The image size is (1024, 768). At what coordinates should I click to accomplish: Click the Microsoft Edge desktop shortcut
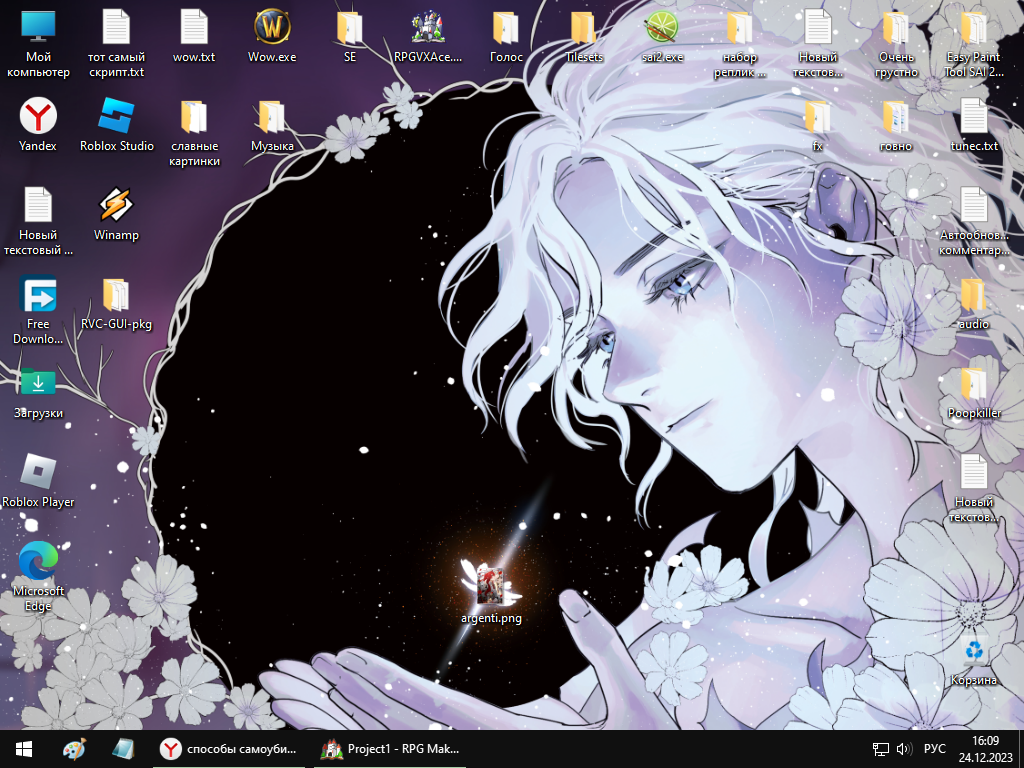38,577
